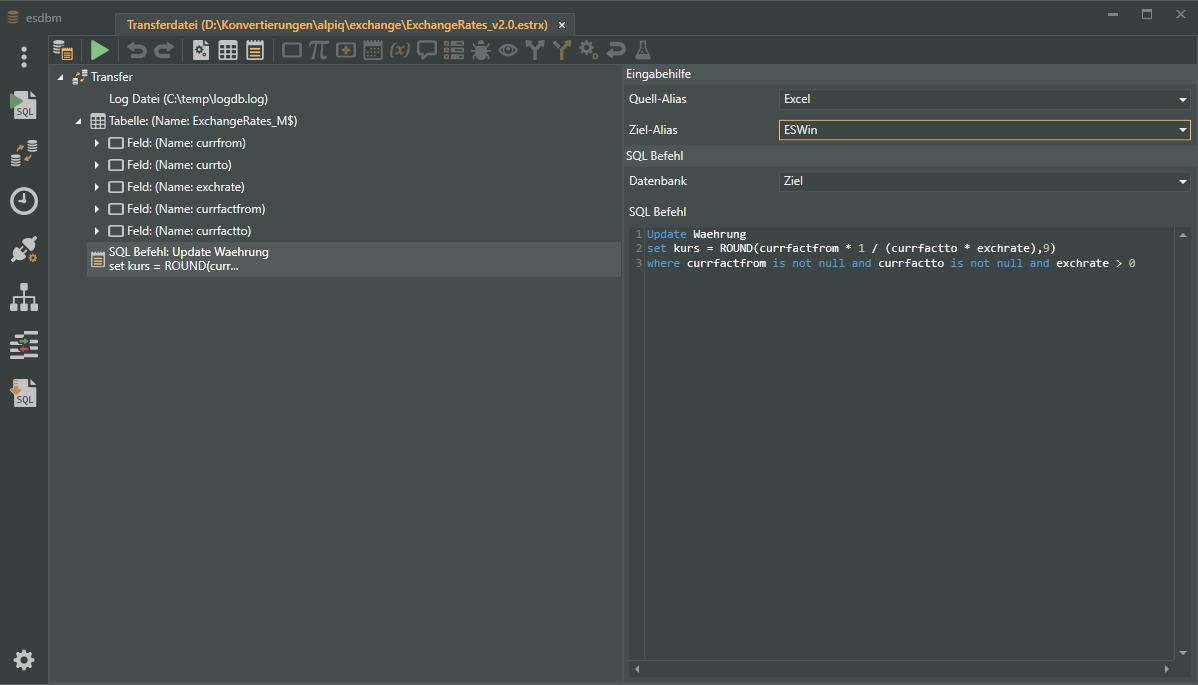Expand the currto field node
This screenshot has width=1198, height=685.
97,165
